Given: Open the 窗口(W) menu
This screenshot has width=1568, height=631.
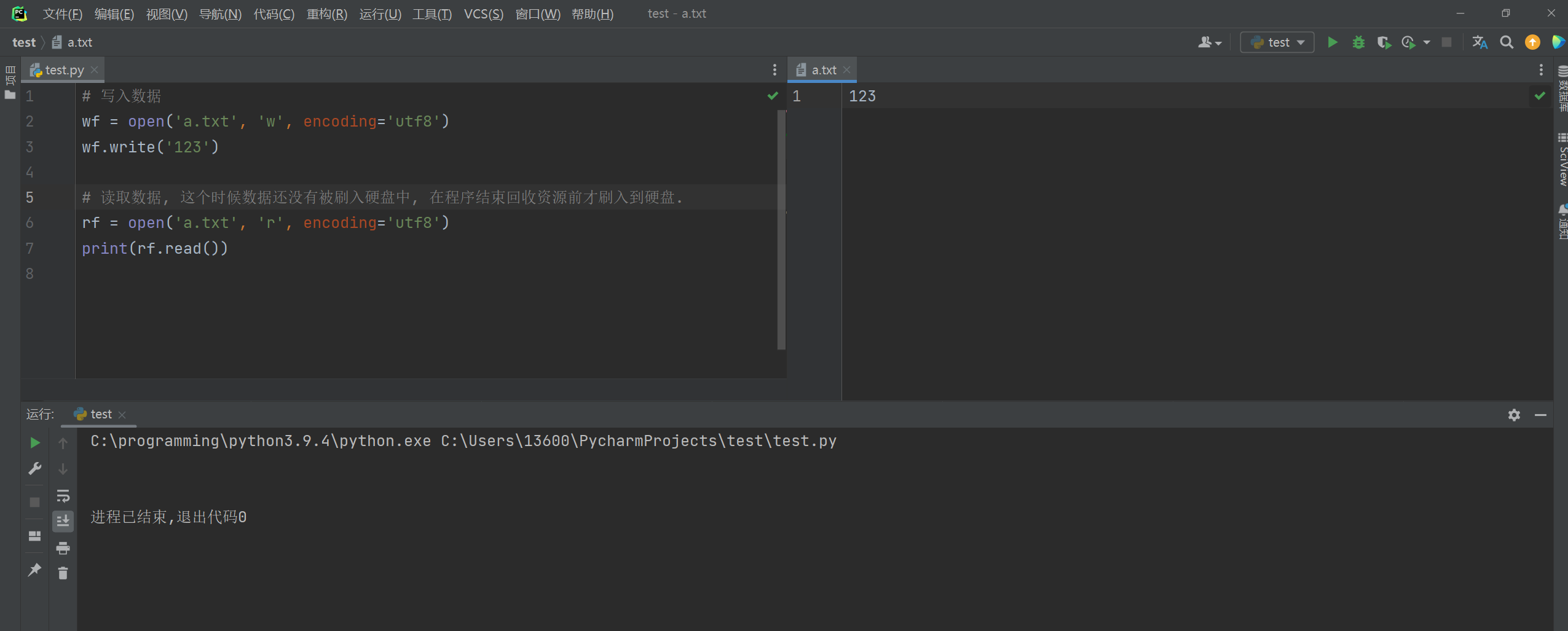Looking at the screenshot, I should 538,14.
